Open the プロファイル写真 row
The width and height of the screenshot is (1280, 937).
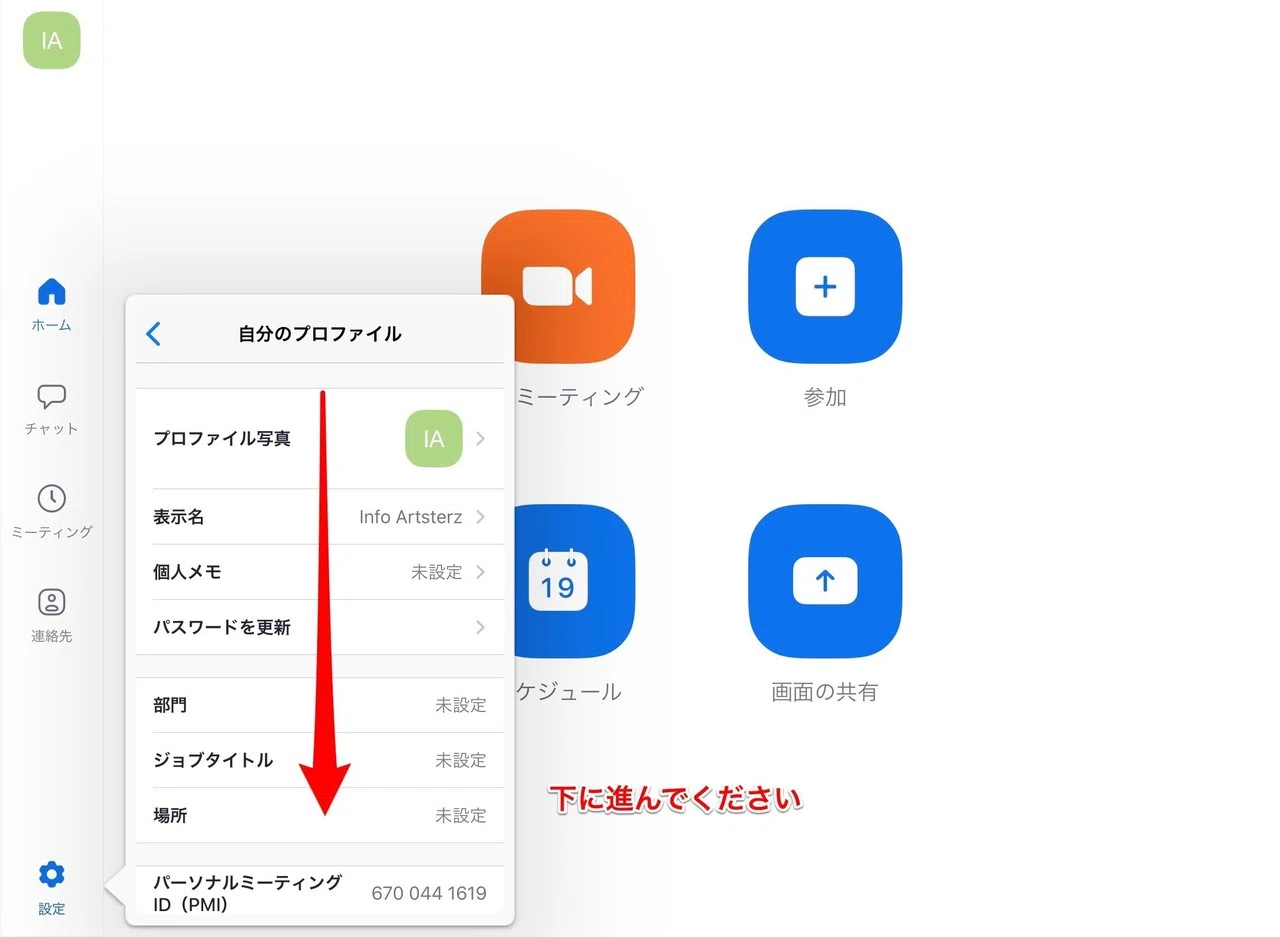320,439
